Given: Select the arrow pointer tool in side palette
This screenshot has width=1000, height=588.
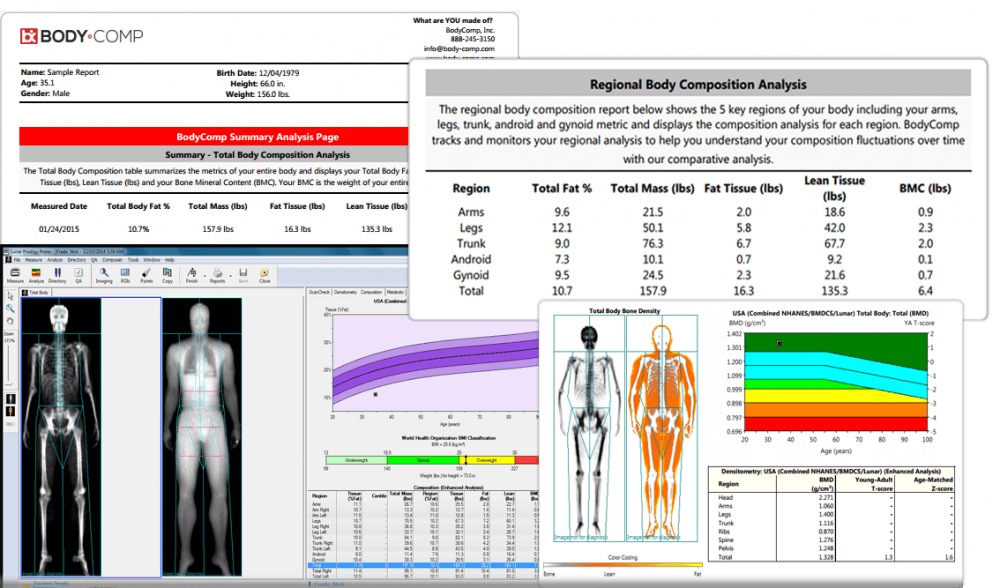Looking at the screenshot, I should 10,296.
